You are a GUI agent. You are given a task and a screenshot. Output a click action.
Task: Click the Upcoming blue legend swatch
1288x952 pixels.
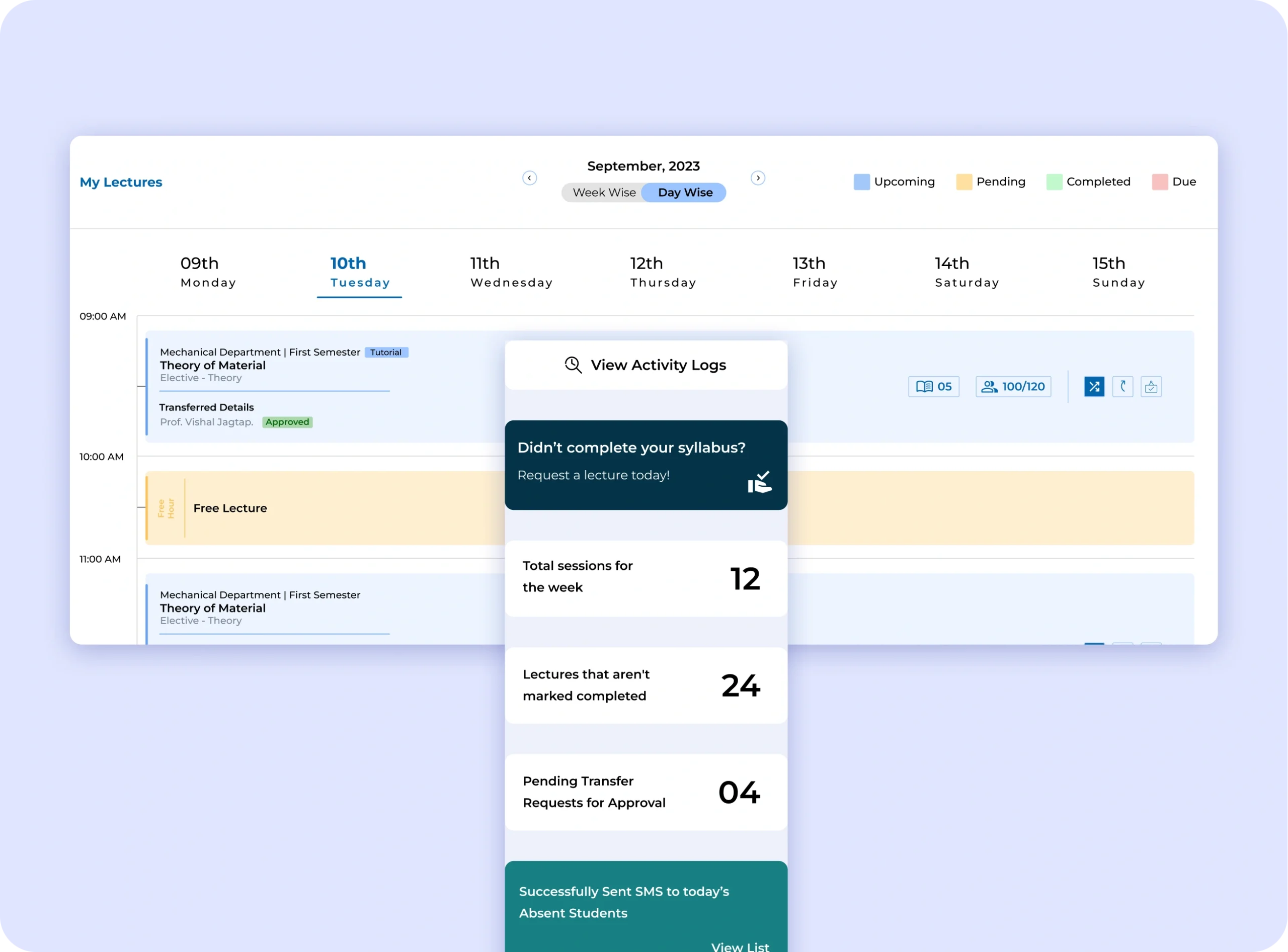tap(861, 182)
